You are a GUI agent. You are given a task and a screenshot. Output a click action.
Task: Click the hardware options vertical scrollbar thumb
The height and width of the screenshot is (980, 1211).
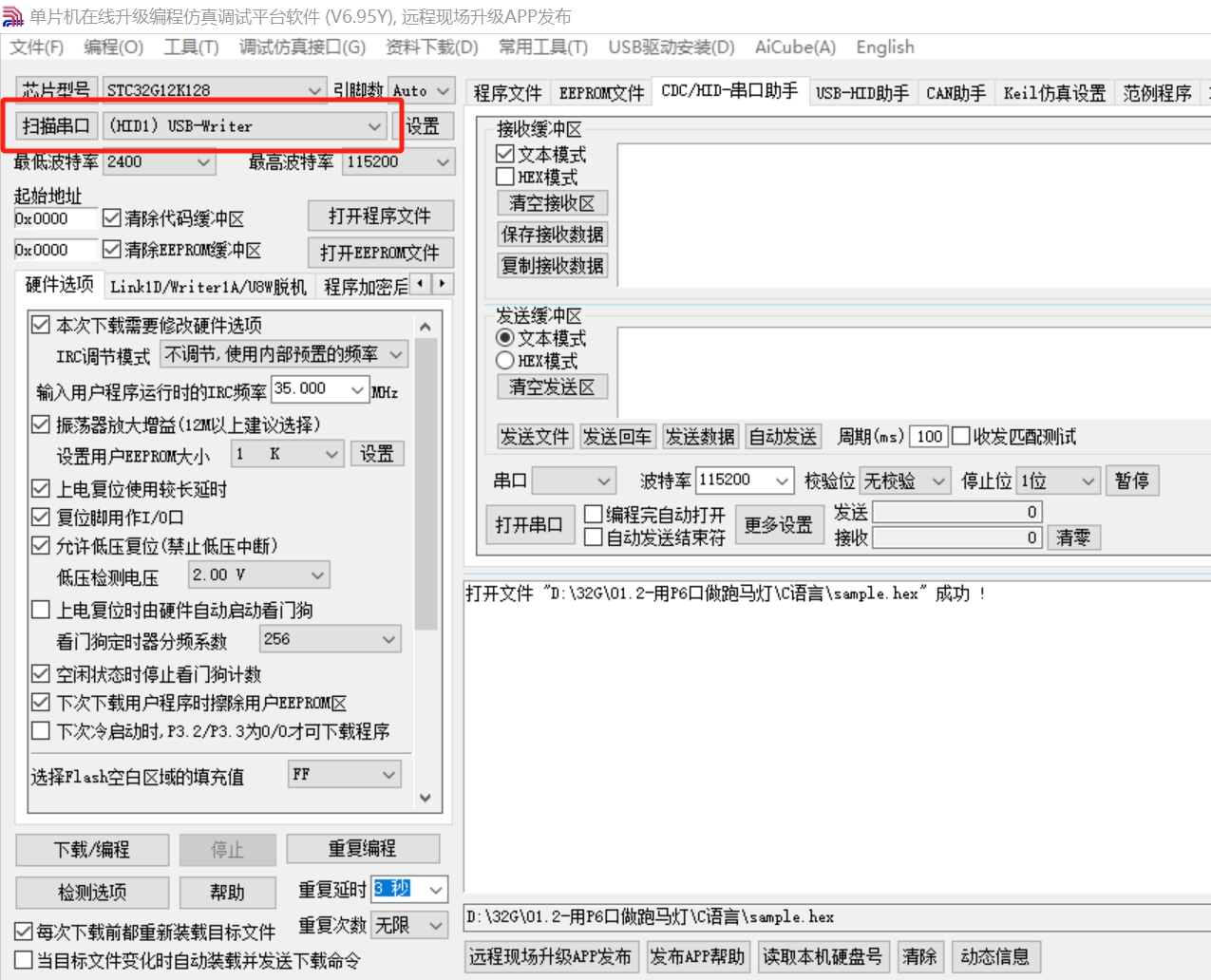point(426,484)
